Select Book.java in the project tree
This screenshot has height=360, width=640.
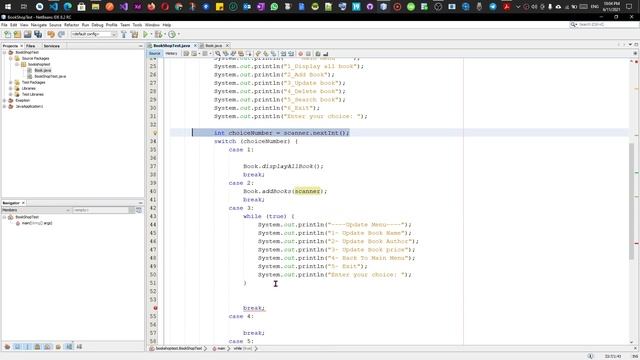42,70
